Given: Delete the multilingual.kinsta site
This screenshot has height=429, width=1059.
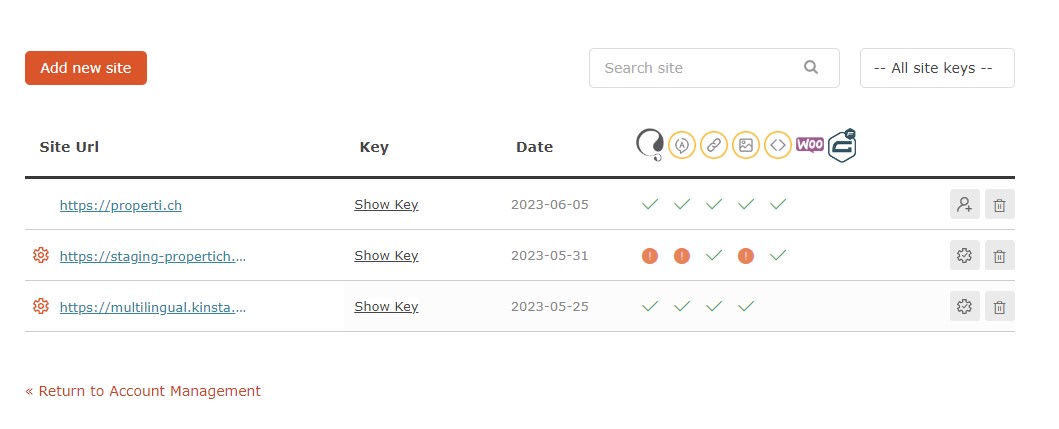Looking at the screenshot, I should click(1000, 306).
